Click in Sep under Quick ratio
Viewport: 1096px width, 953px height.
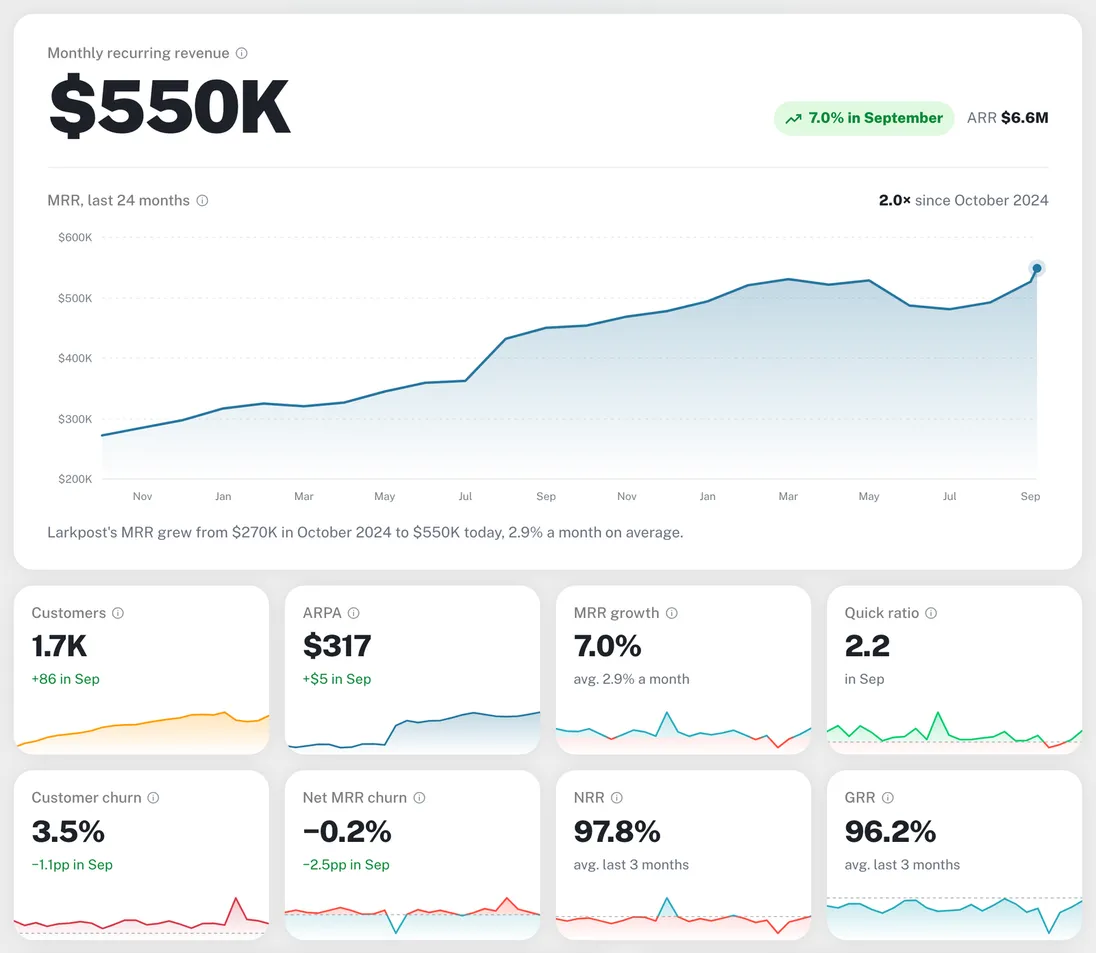(x=864, y=679)
